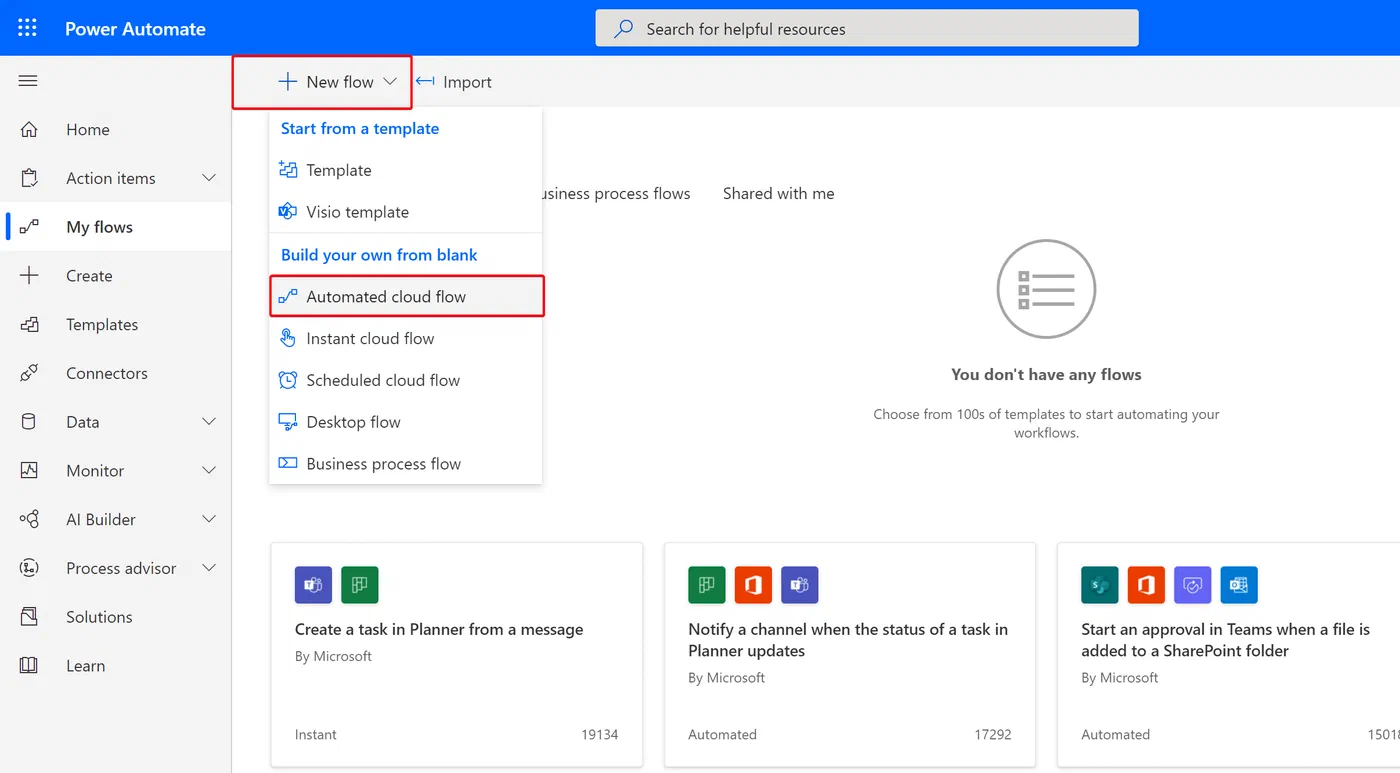Choose Desktop flow text entry
This screenshot has height=773, width=1400.
click(353, 422)
